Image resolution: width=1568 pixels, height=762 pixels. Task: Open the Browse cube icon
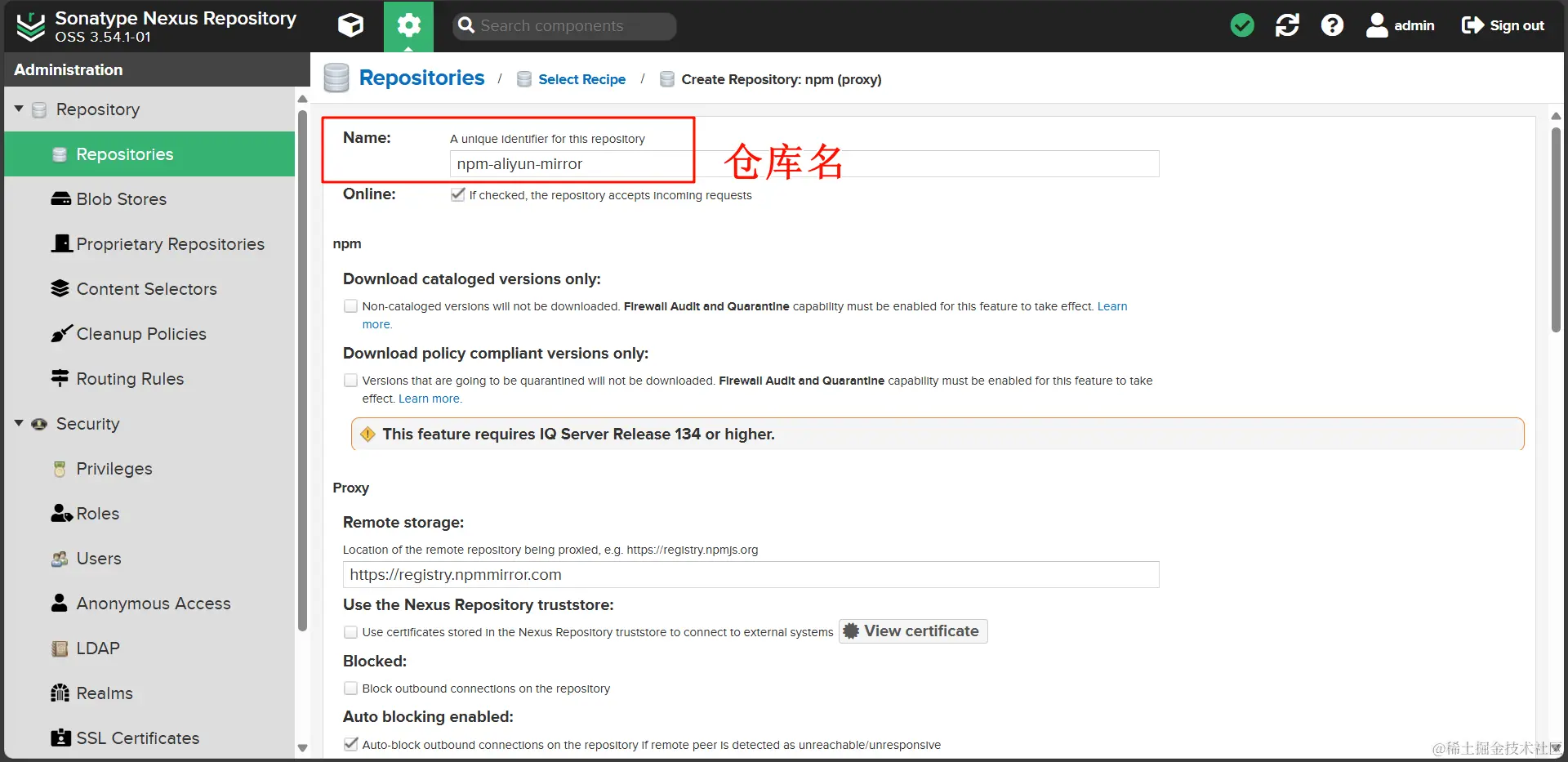click(x=351, y=26)
